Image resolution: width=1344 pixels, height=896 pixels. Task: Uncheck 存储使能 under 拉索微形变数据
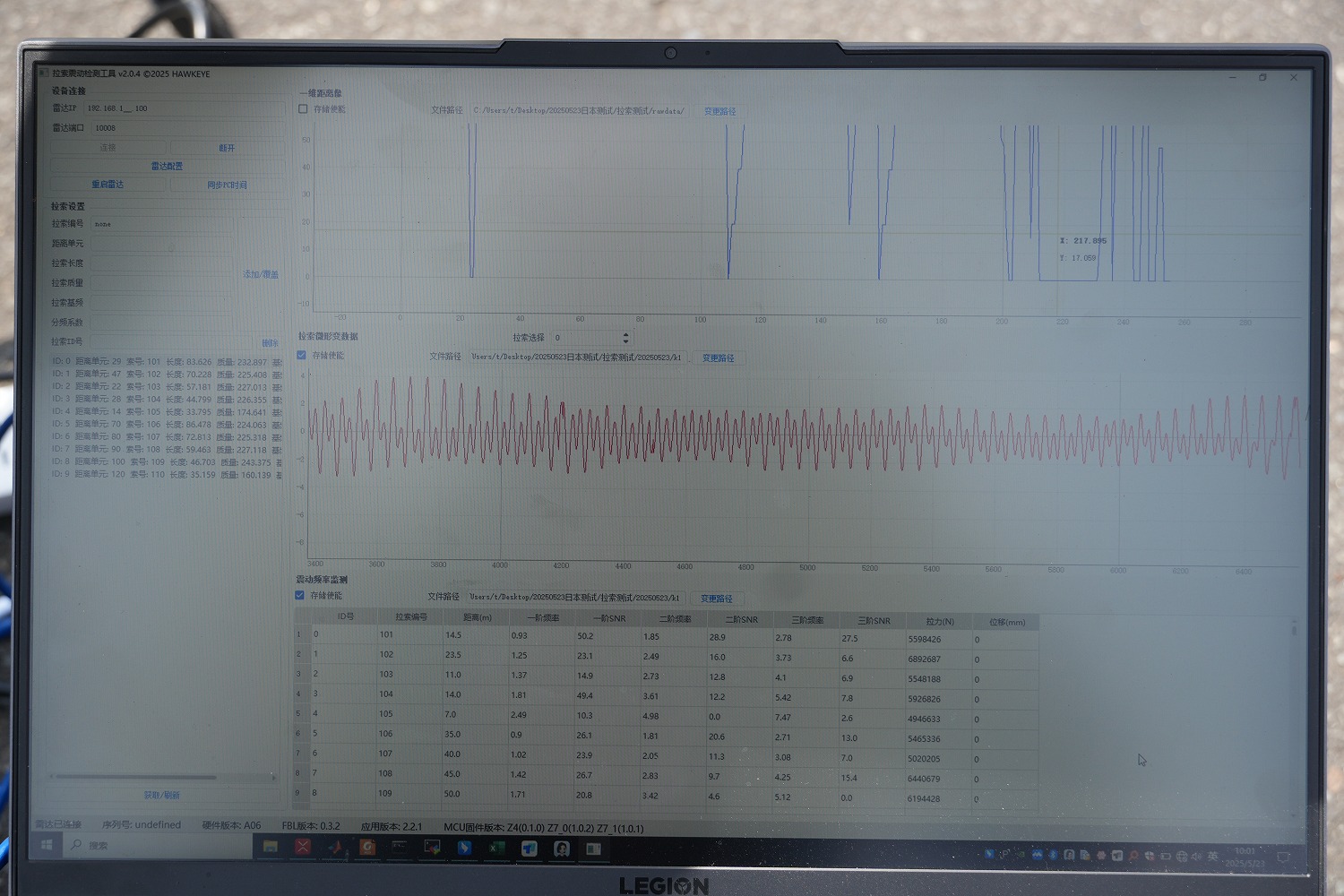(x=302, y=356)
